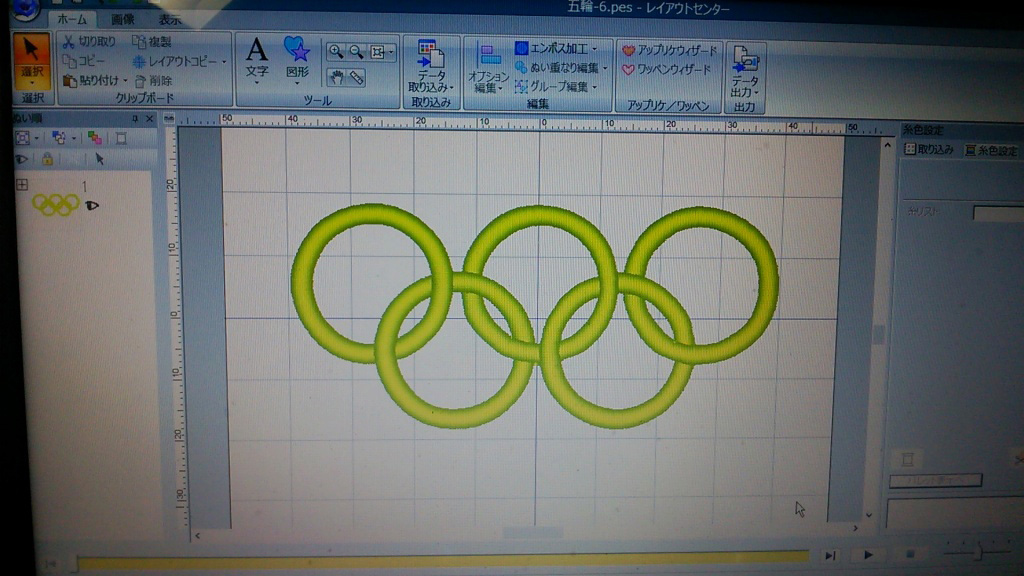Switch to the 画像 ribbon tab
The width and height of the screenshot is (1024, 576).
pos(123,20)
